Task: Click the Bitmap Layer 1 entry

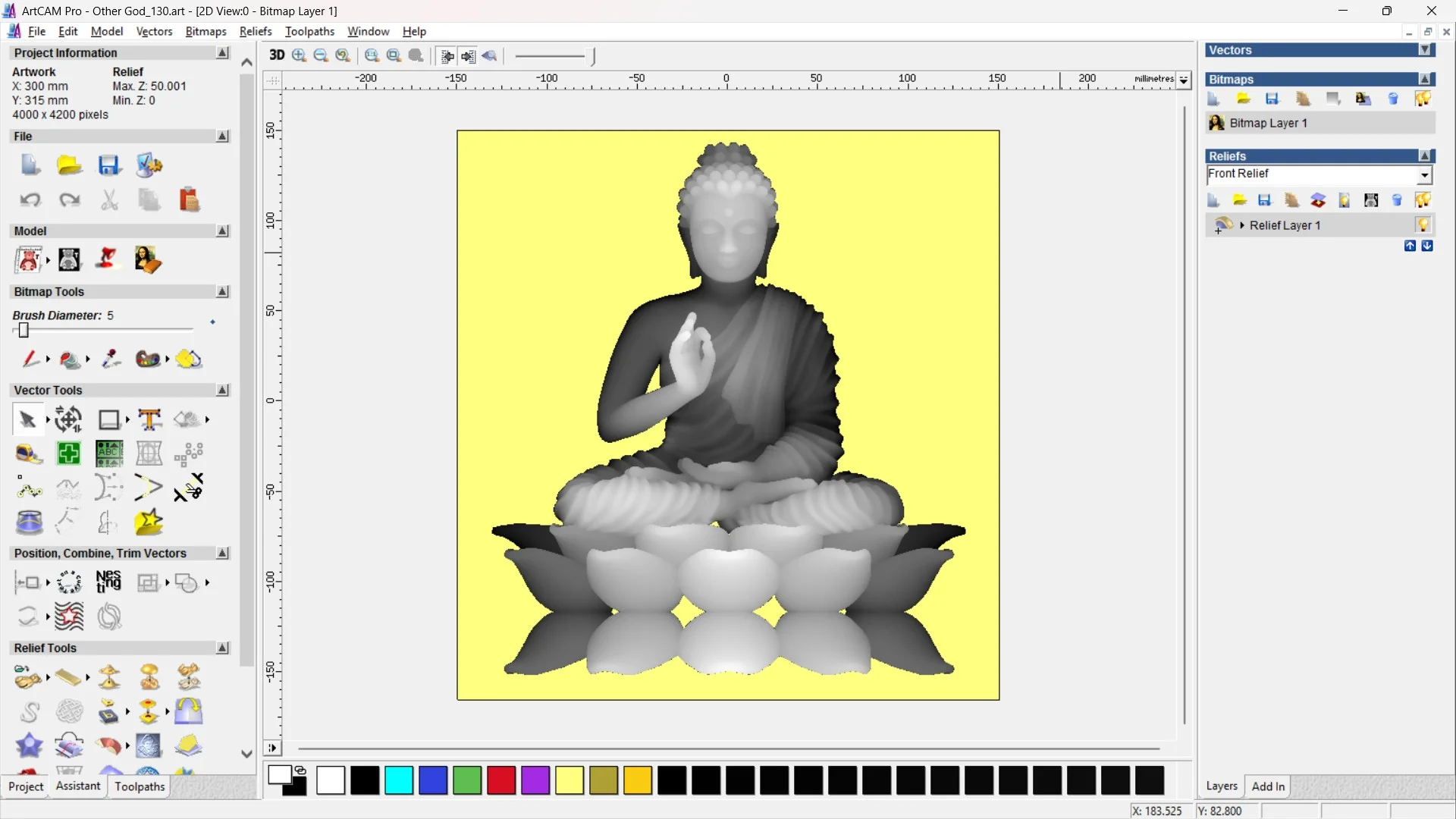Action: coord(1269,123)
